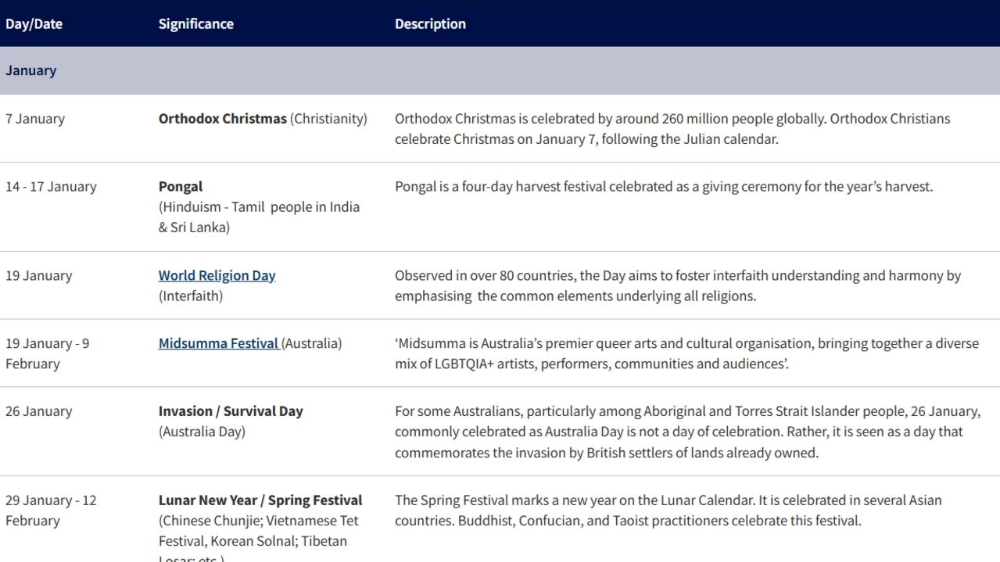Click the Invasion / Survival Day title
The height and width of the screenshot is (562, 1000).
pos(231,412)
